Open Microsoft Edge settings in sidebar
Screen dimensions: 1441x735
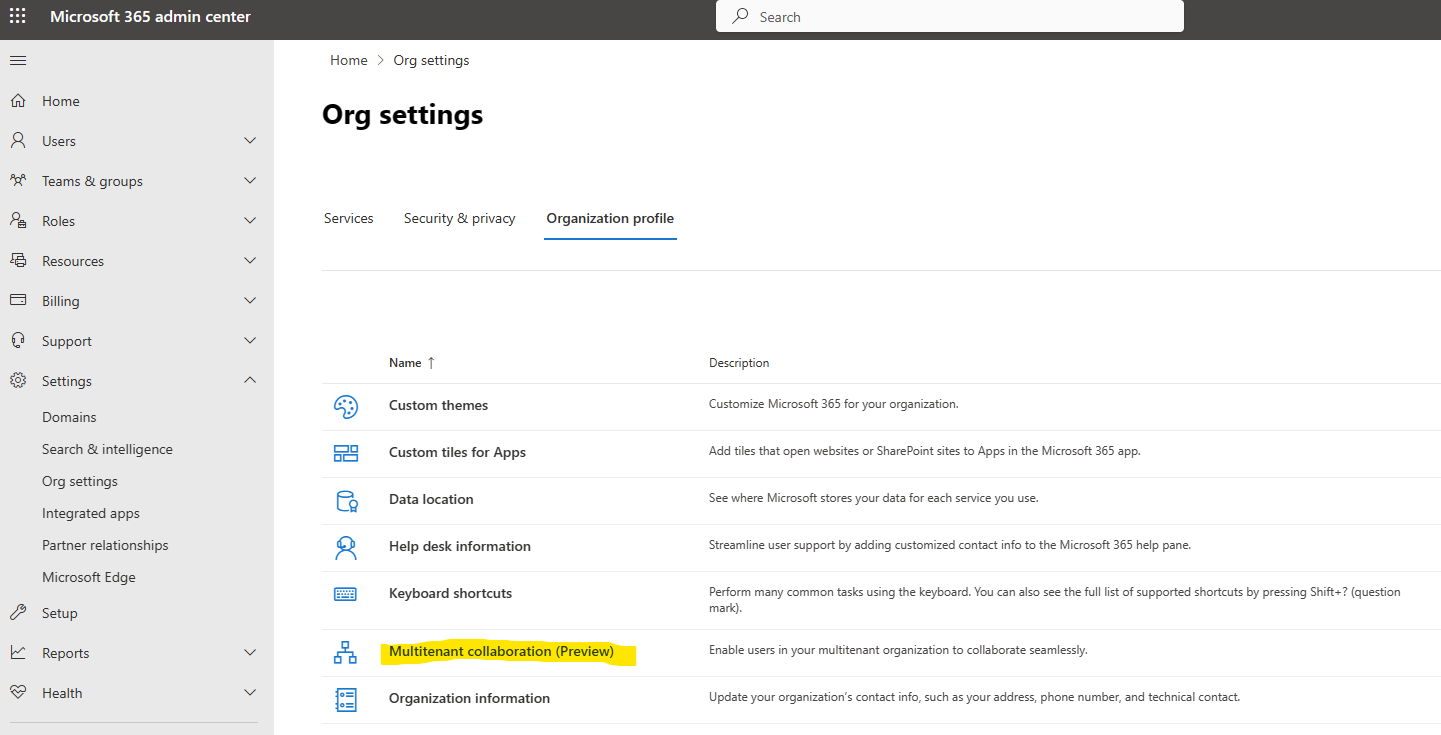tap(89, 577)
